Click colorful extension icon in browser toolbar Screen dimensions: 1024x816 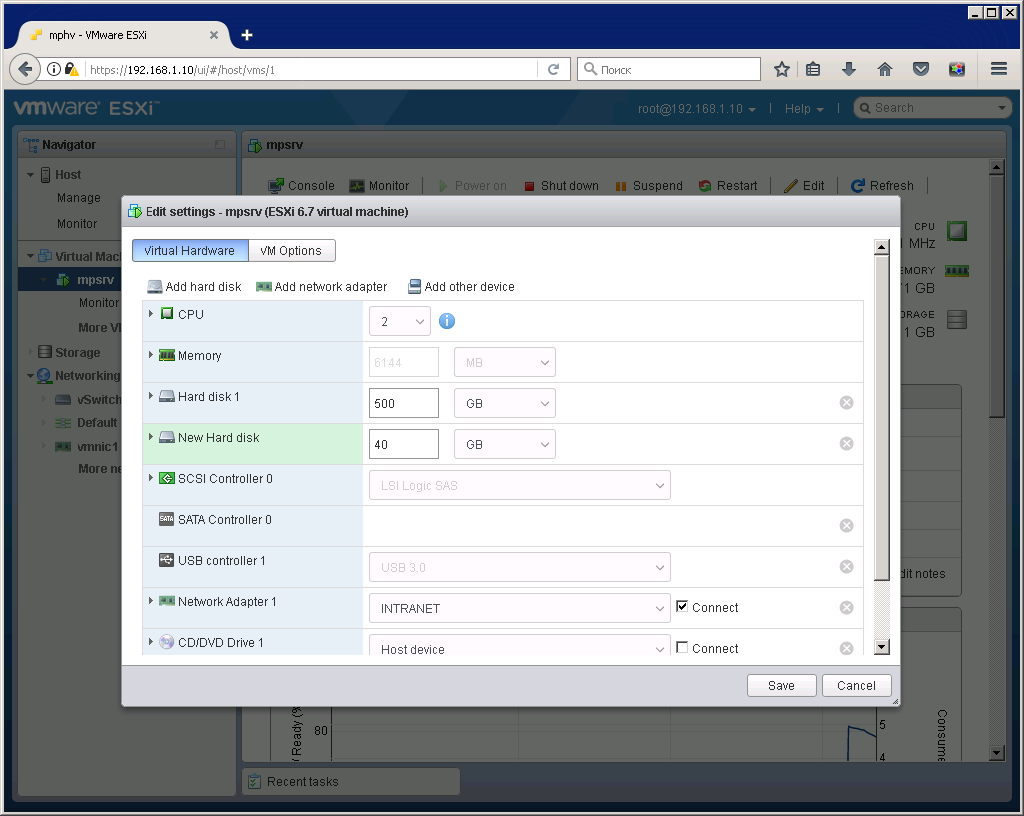tap(957, 69)
